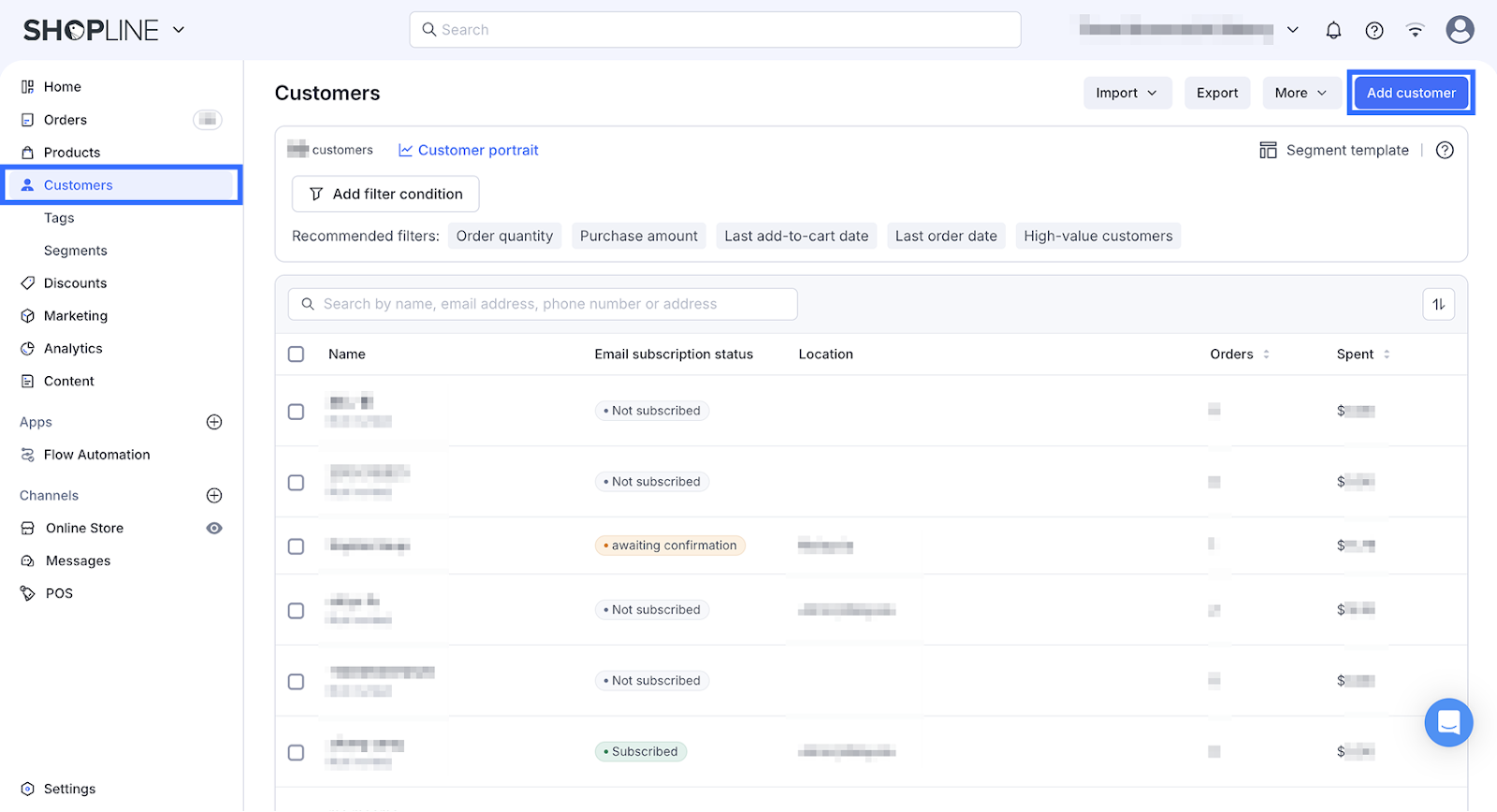The image size is (1497, 812).
Task: Click the Add customer button
Action: [x=1410, y=93]
